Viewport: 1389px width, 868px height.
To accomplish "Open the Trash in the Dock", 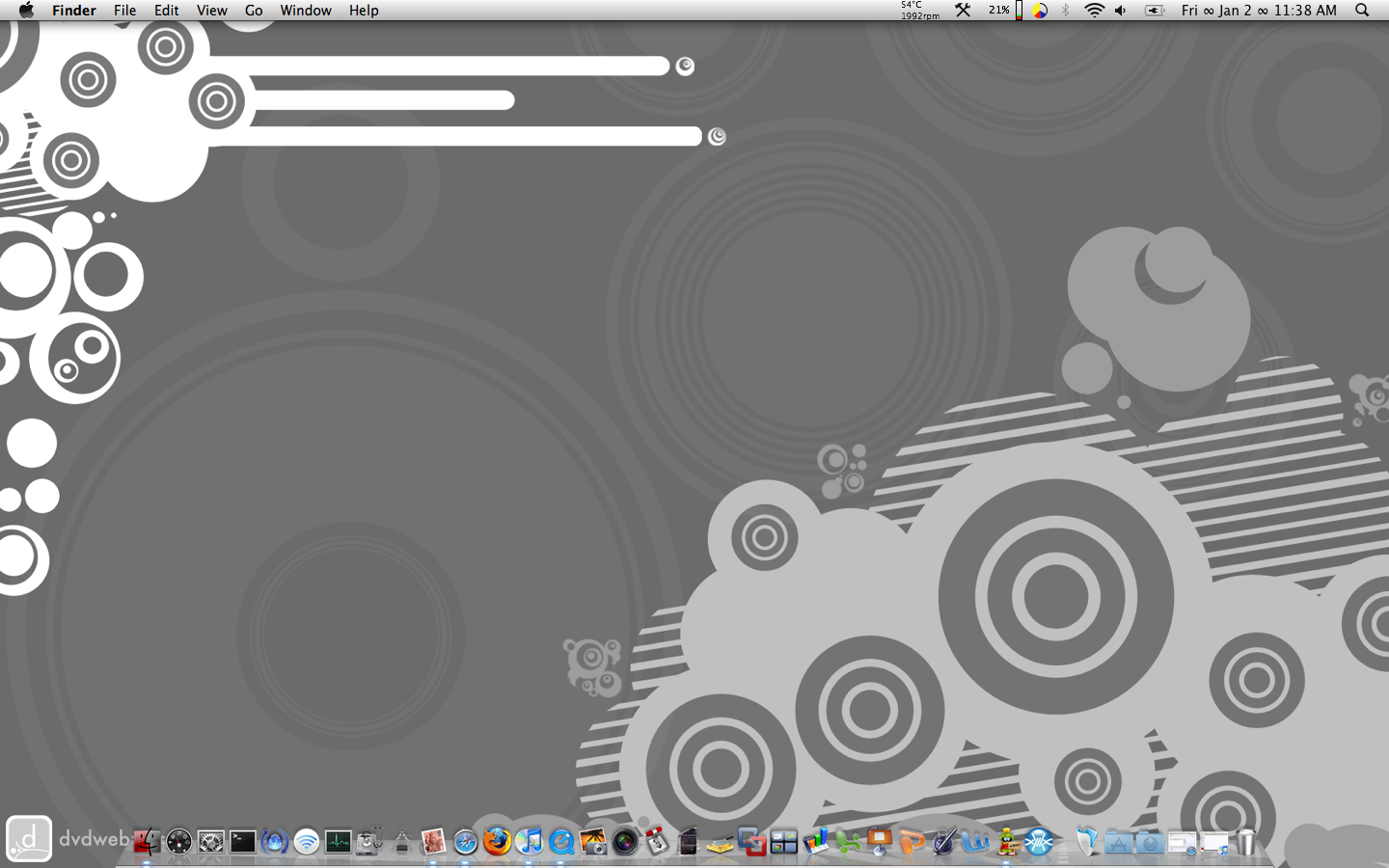I will 1245,842.
